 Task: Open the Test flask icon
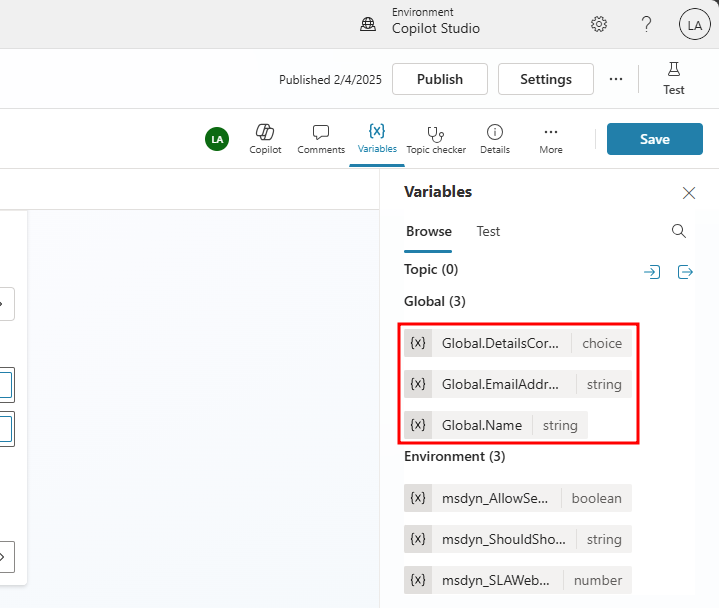674,78
